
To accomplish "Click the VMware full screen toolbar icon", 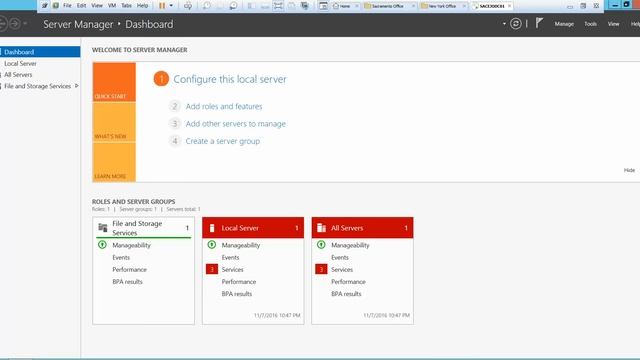I will (278, 6).
